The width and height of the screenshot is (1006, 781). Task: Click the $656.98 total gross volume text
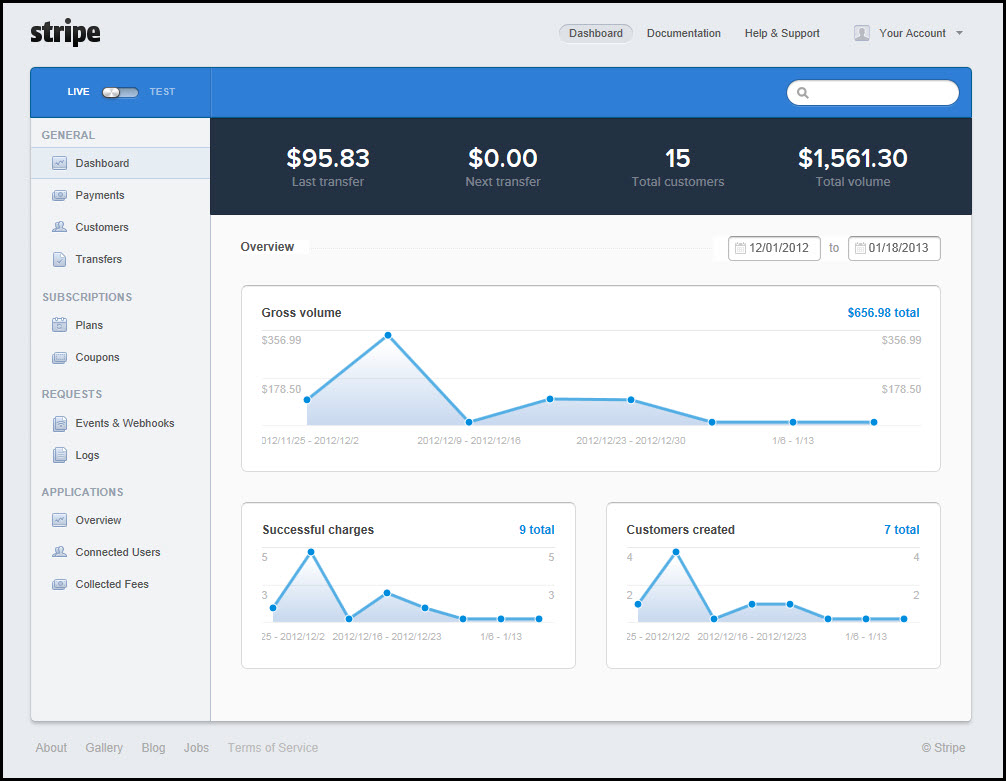(883, 313)
